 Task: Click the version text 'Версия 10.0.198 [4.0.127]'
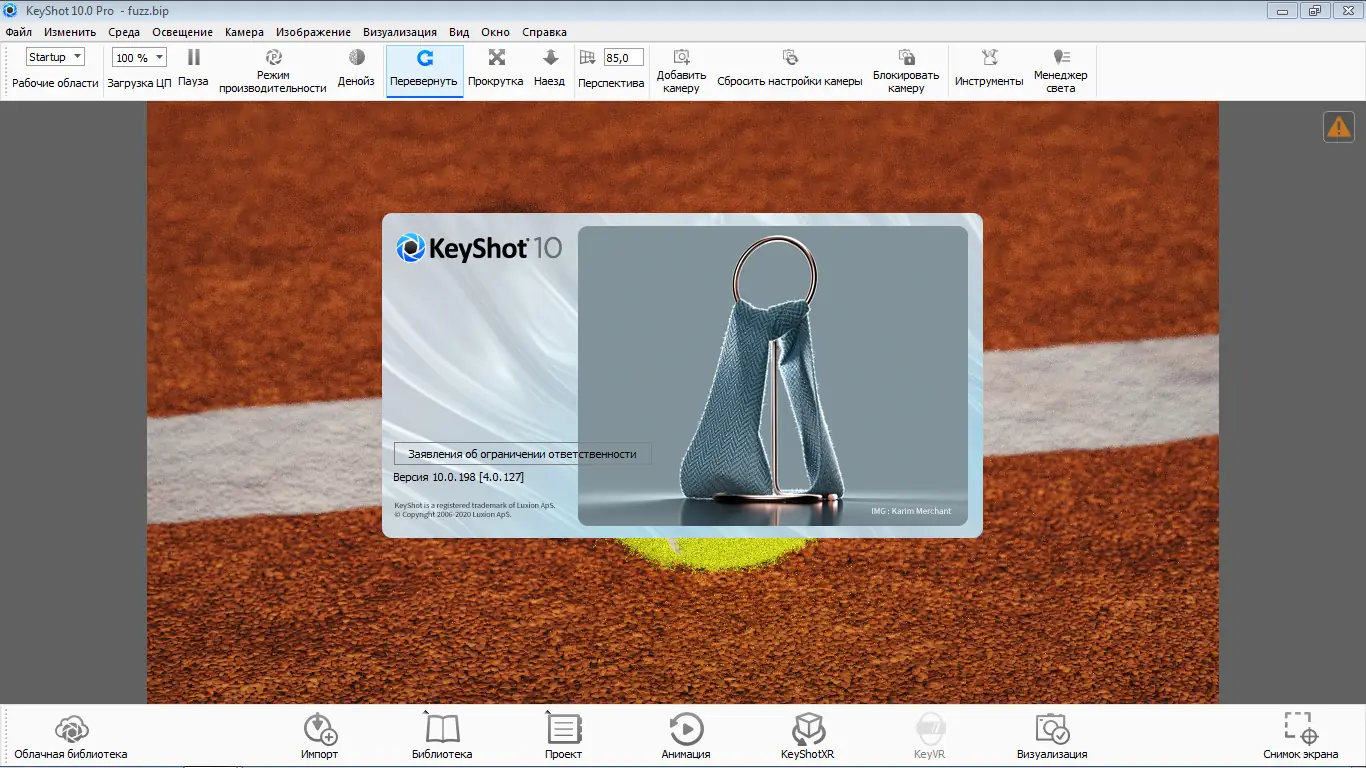[458, 477]
